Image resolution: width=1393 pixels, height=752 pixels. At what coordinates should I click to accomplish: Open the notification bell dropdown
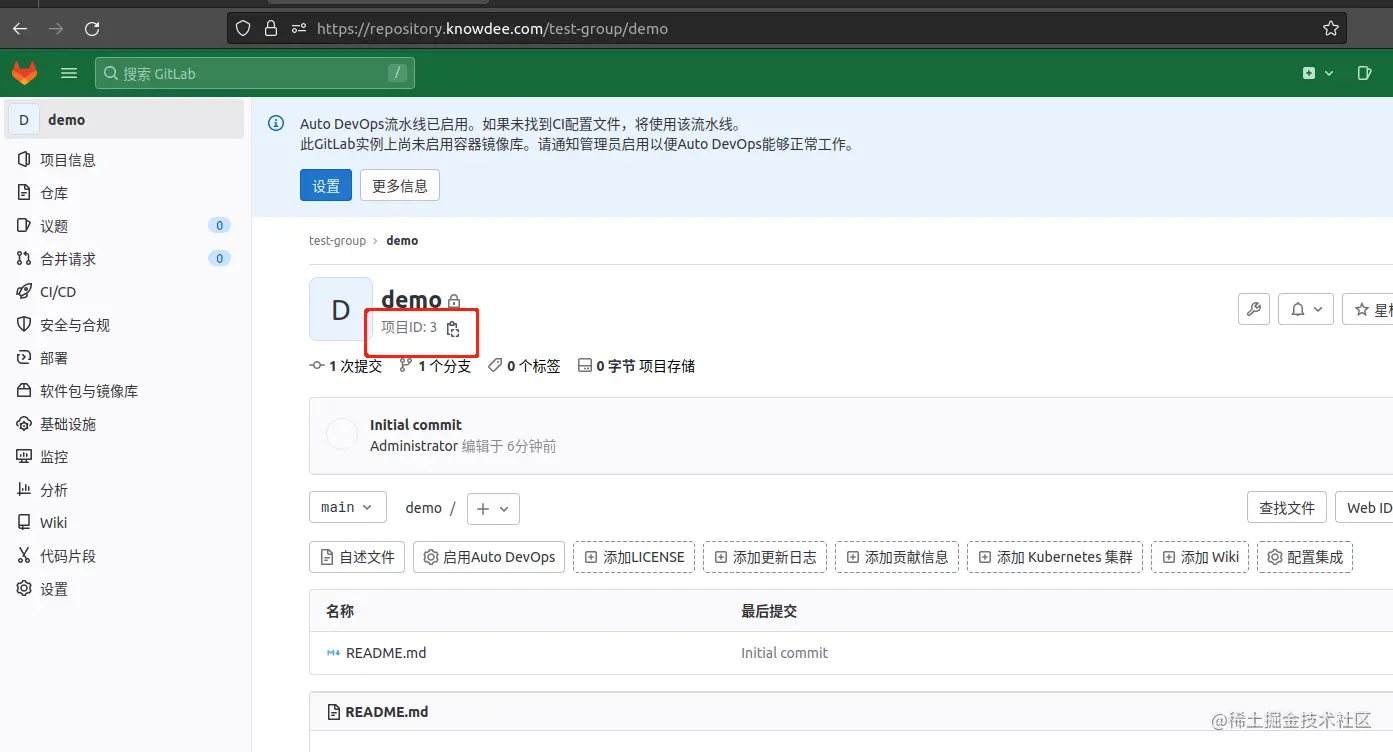tap(1306, 310)
